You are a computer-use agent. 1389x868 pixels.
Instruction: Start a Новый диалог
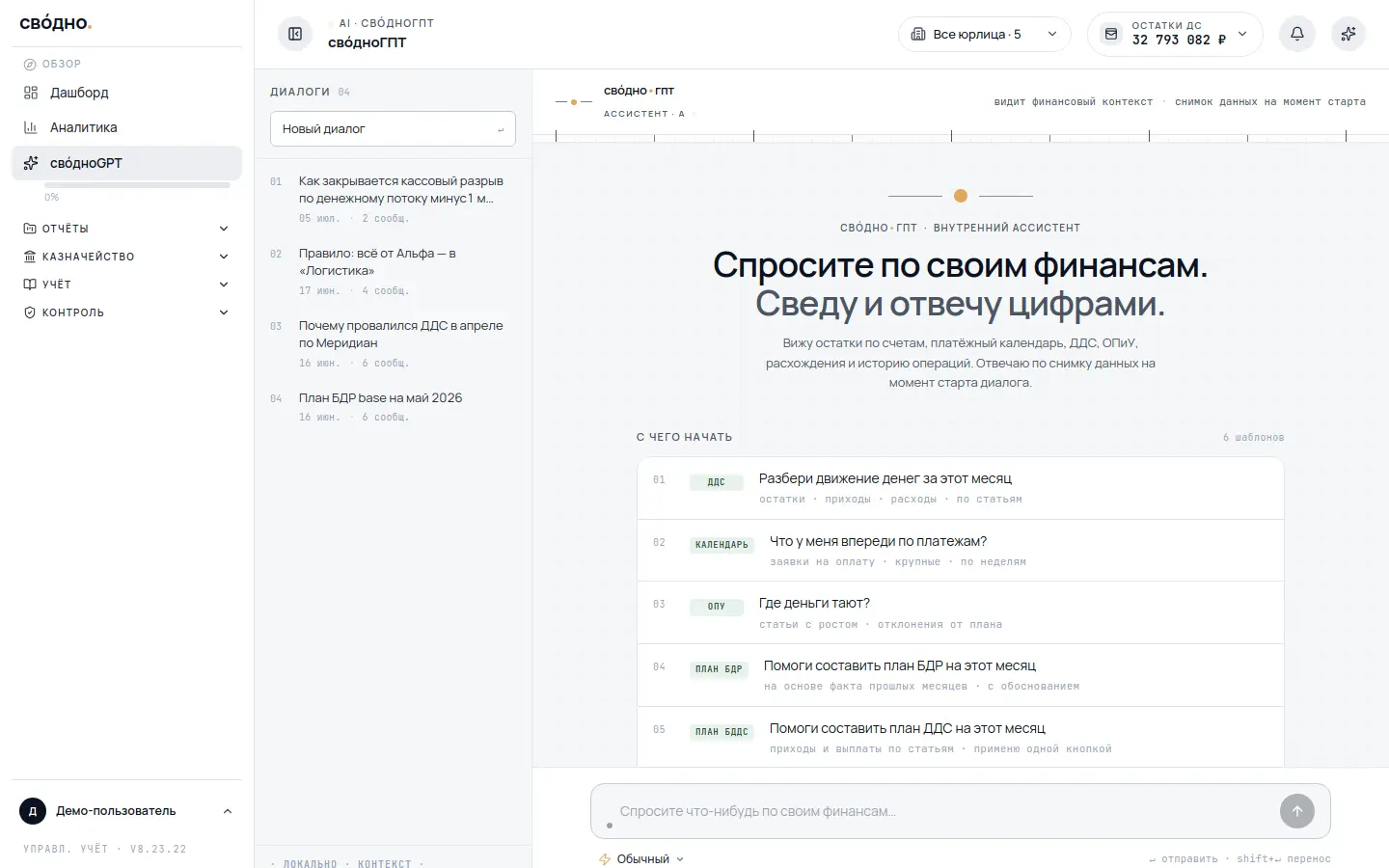coord(393,128)
